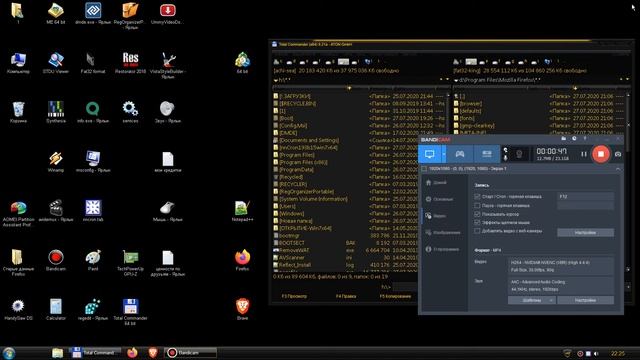Collapse the Bandicam capture target bar chevron
The image size is (640, 360).
[x=618, y=169]
